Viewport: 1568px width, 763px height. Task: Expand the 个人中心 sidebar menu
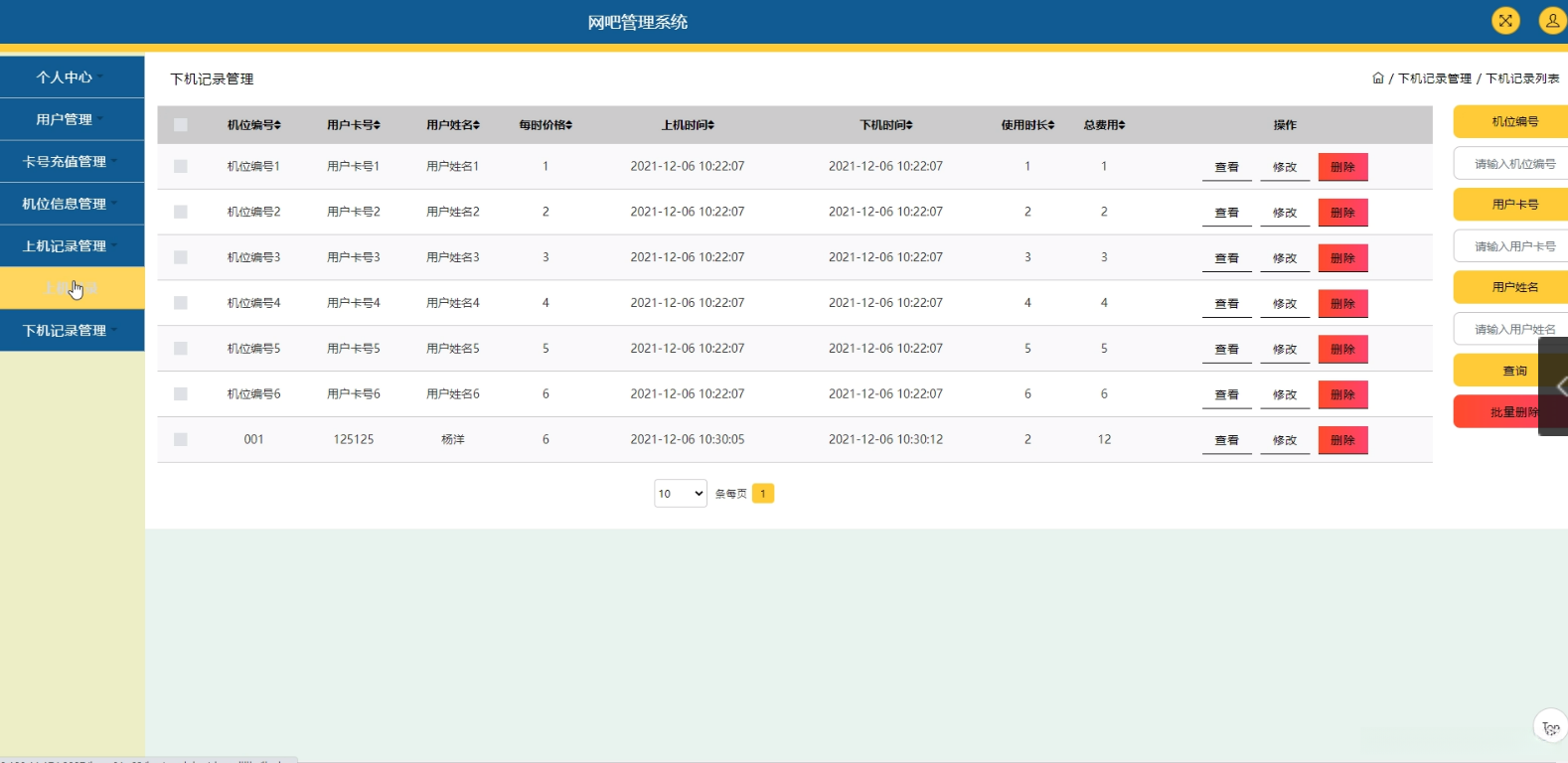coord(72,76)
